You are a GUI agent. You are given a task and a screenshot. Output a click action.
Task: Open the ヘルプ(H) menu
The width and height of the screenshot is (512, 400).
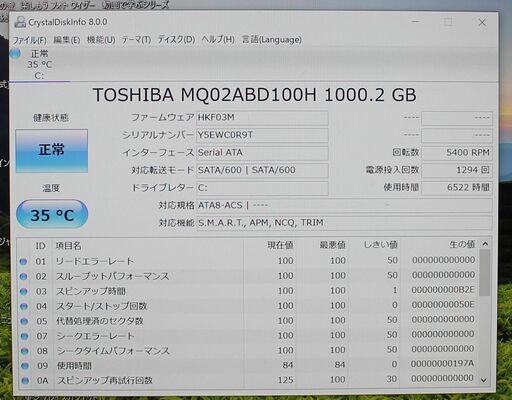tap(218, 40)
